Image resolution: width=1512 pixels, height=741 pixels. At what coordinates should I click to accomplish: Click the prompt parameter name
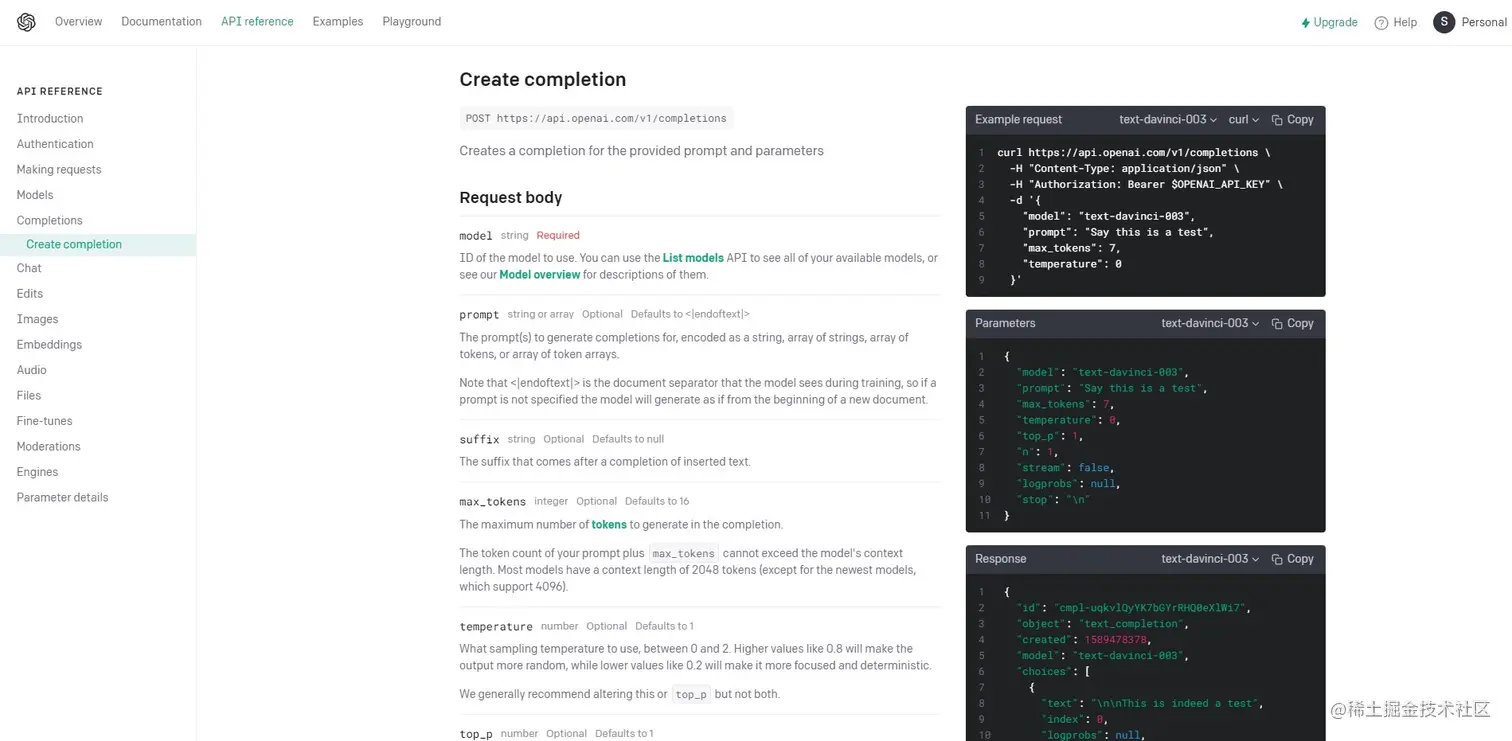[479, 315]
